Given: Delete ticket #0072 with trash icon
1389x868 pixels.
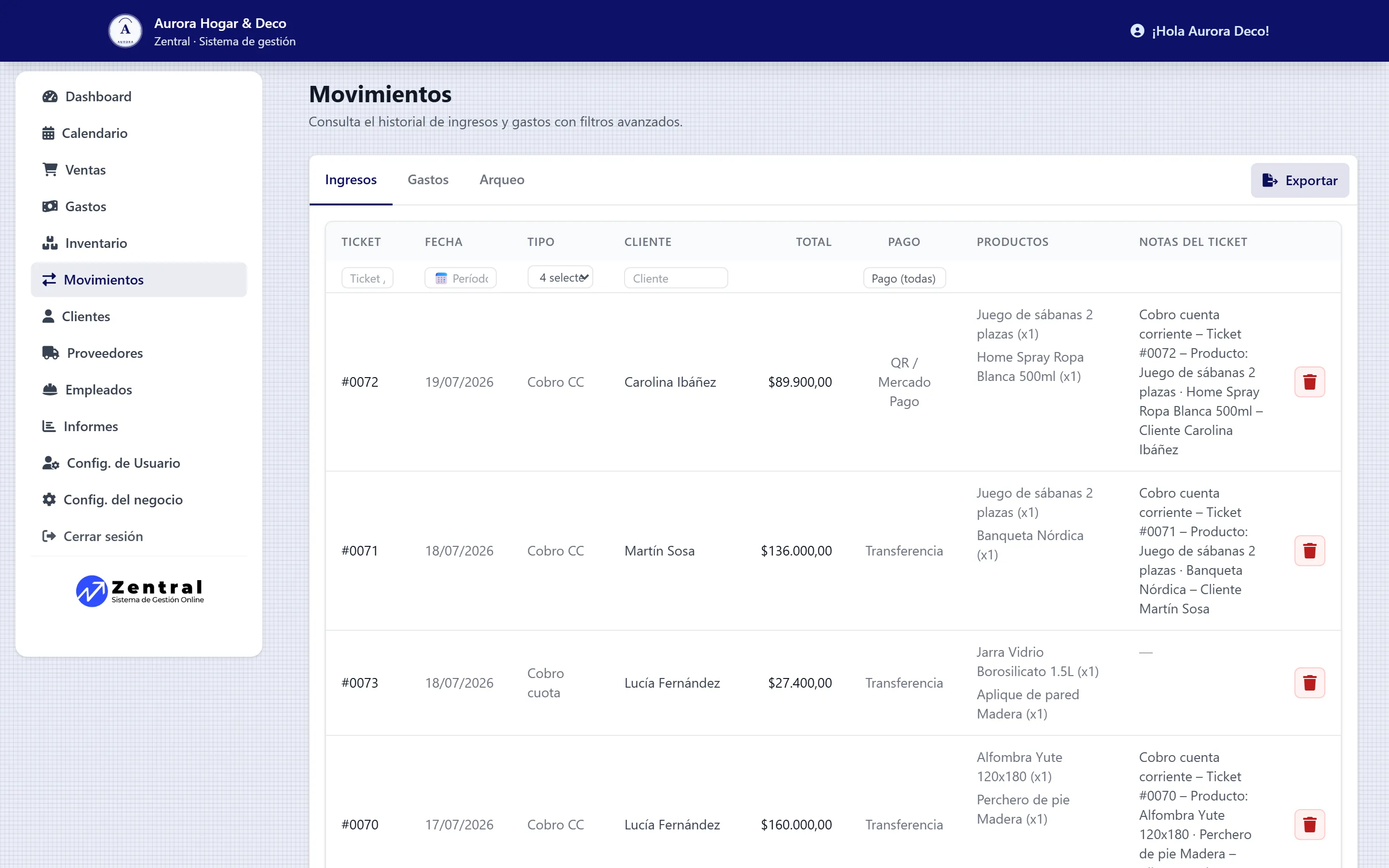Looking at the screenshot, I should pyautogui.click(x=1309, y=382).
